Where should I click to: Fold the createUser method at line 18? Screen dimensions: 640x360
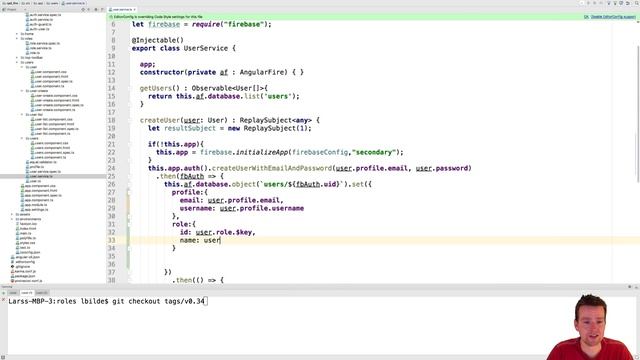click(130, 120)
